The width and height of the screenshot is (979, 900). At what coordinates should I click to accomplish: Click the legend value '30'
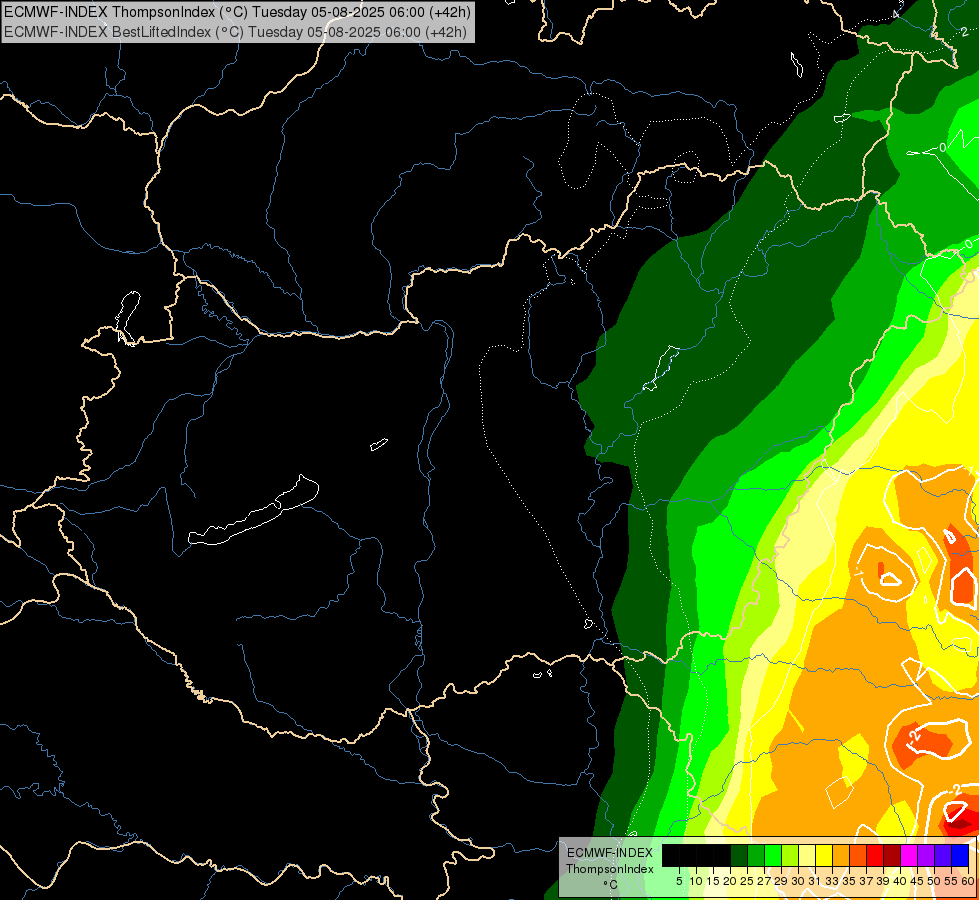pyautogui.click(x=798, y=881)
